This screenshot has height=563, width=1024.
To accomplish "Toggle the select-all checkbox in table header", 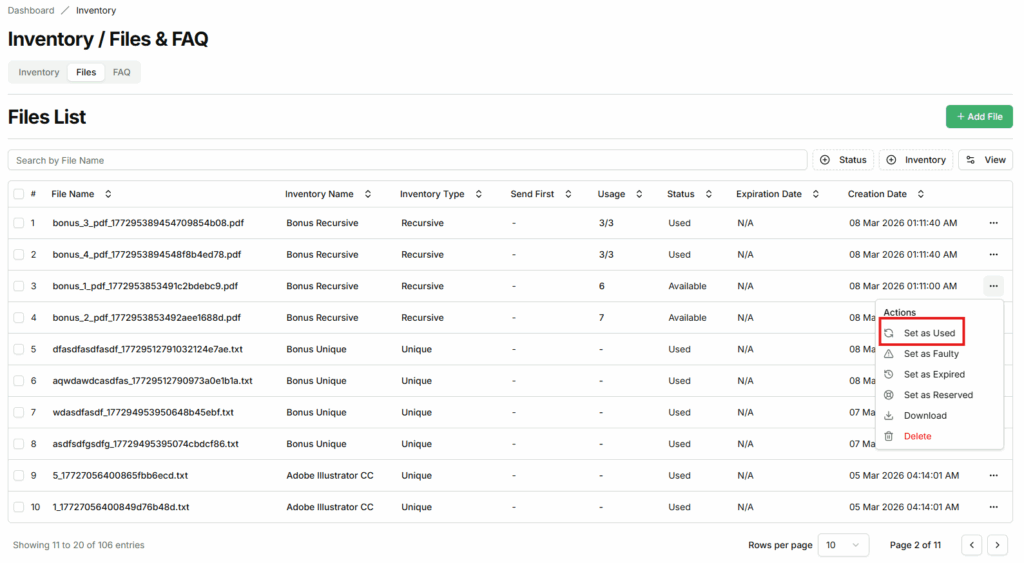I will (x=19, y=194).
